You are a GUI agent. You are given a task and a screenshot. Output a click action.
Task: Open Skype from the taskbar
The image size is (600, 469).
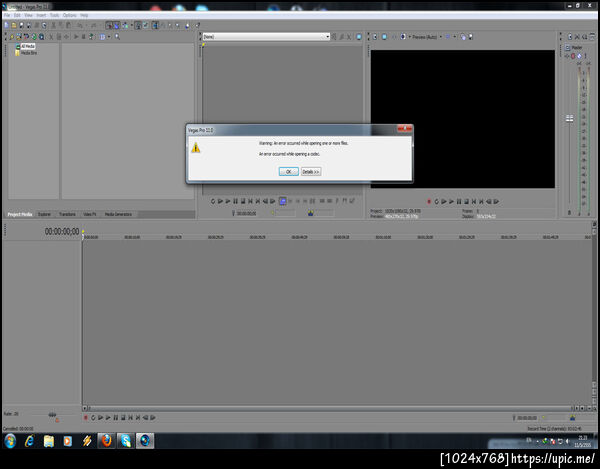(126, 441)
